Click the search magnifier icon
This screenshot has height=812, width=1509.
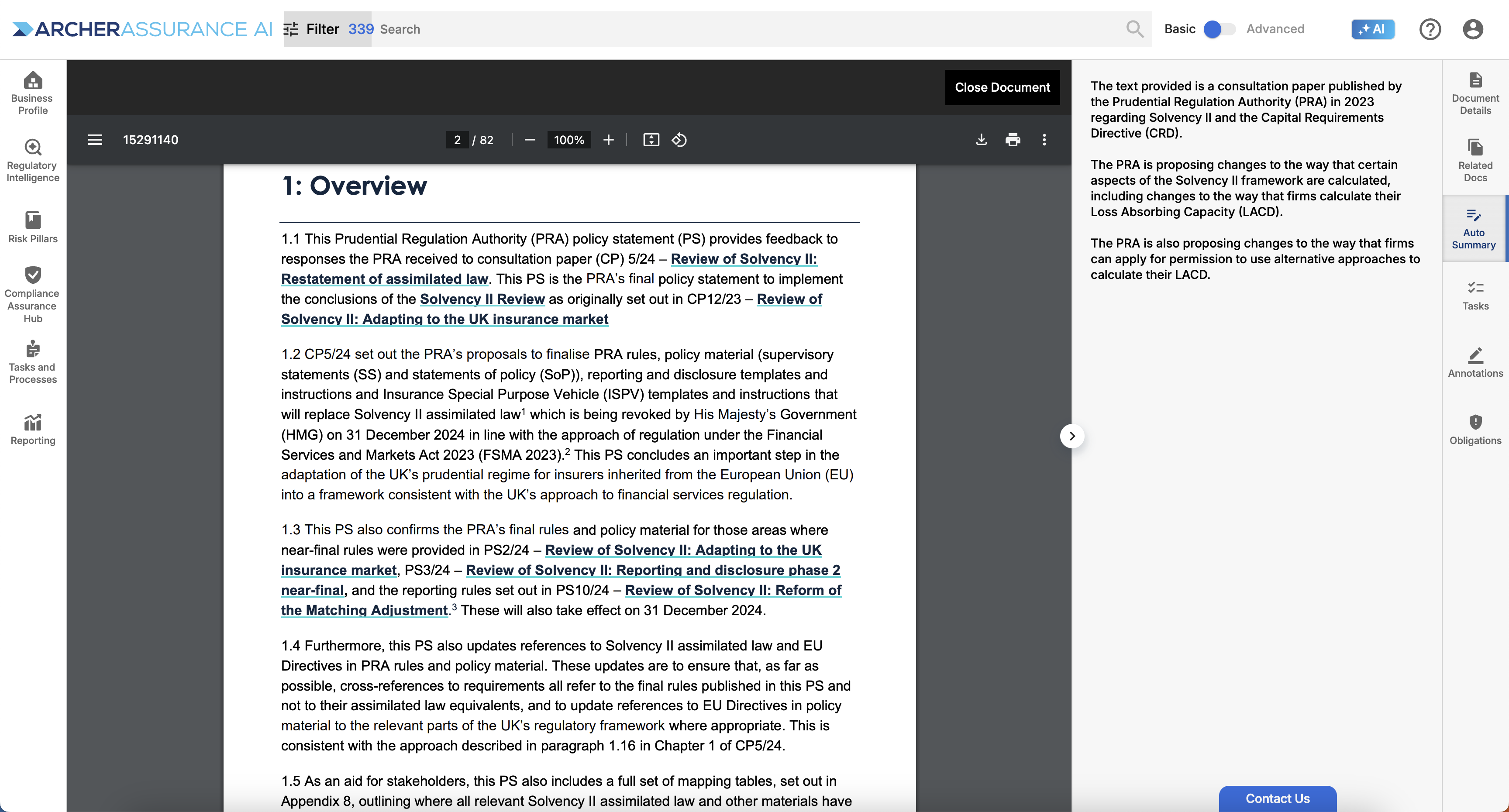(1135, 29)
